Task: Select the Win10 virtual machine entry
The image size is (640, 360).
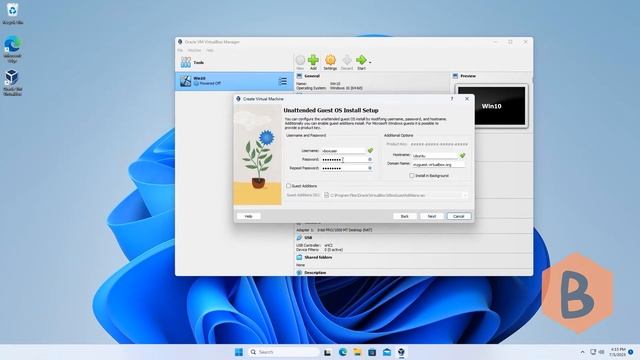Action: [x=234, y=81]
